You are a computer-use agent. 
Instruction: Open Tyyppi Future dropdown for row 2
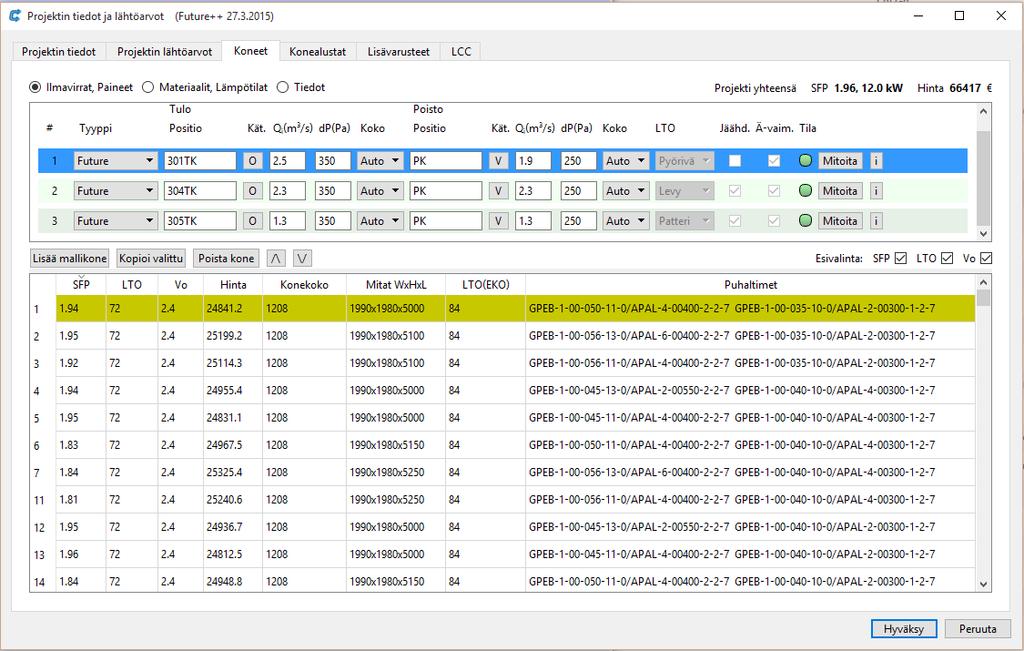(x=116, y=191)
